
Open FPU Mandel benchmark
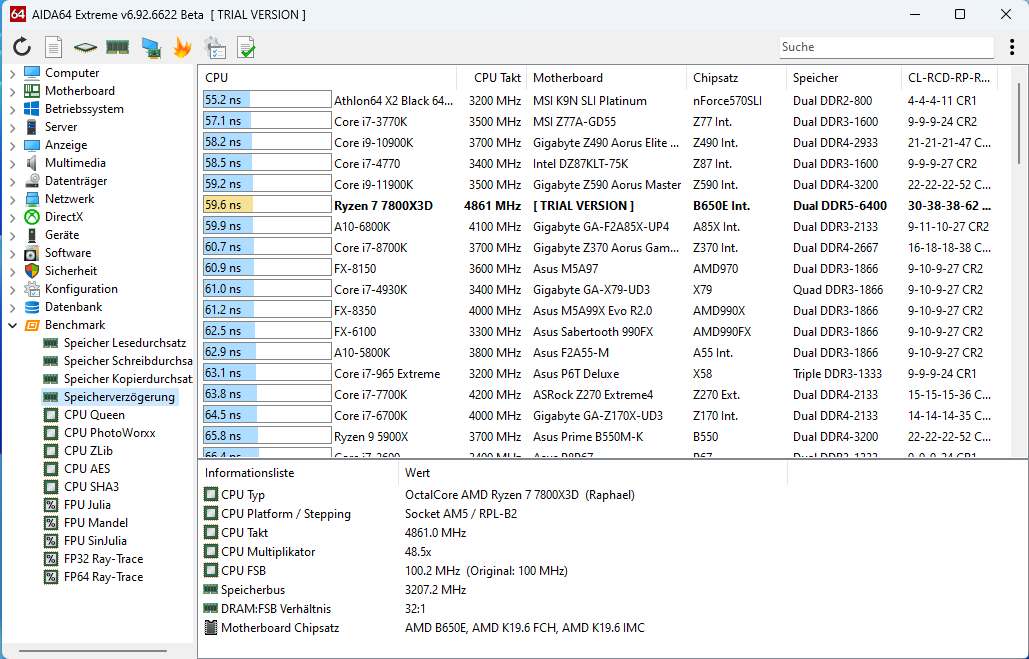tap(96, 522)
